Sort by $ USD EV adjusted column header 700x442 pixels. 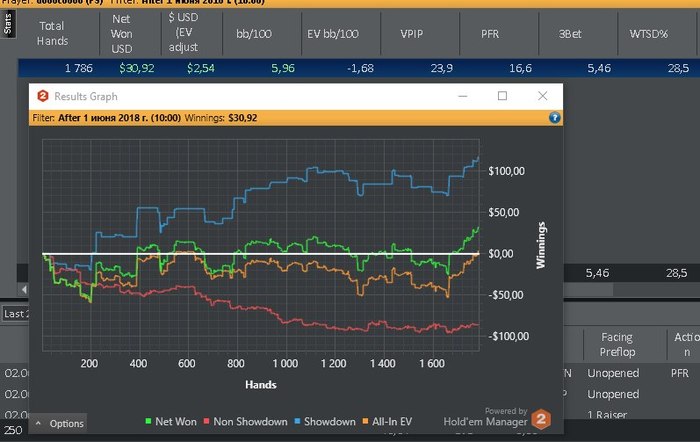pos(183,32)
